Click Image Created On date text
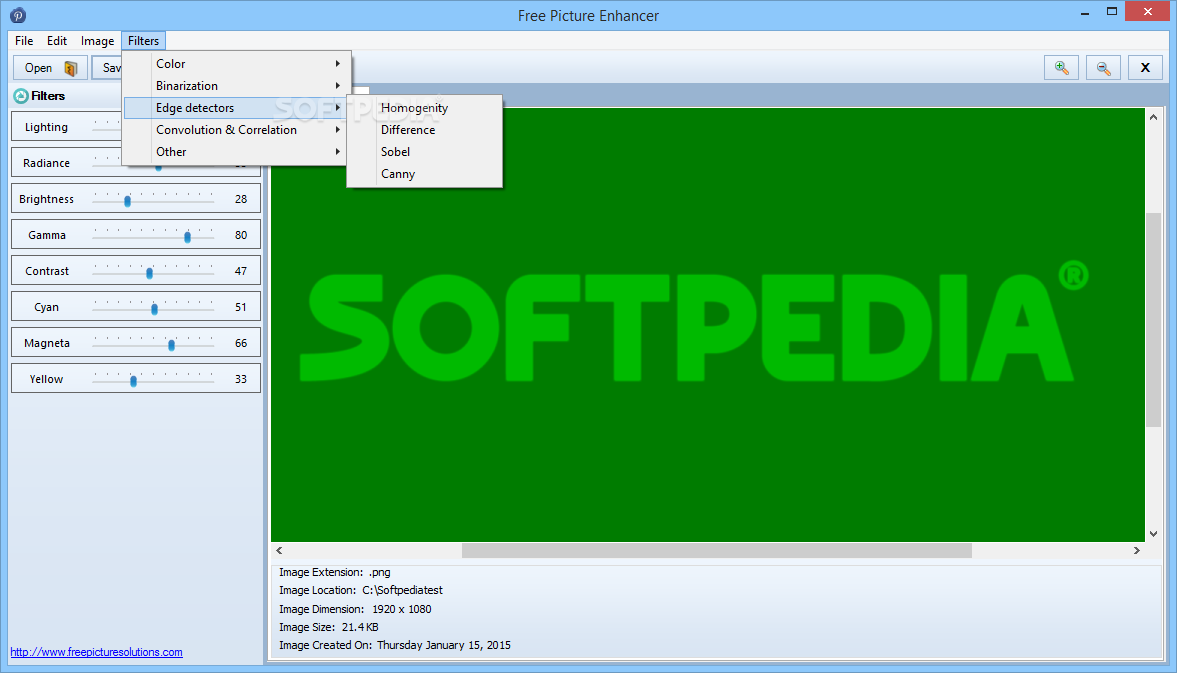 coord(395,645)
